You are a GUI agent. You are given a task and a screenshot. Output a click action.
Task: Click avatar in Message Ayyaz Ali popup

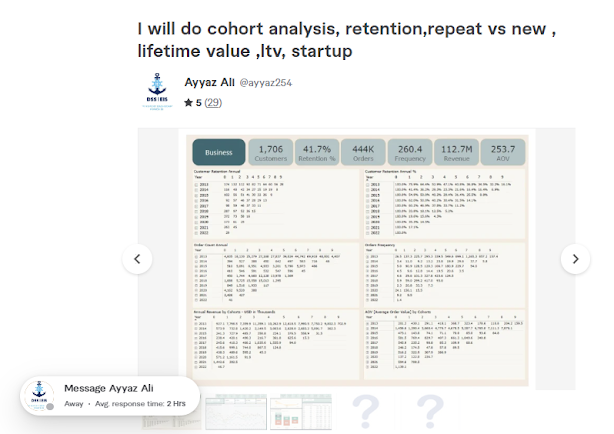(38, 396)
